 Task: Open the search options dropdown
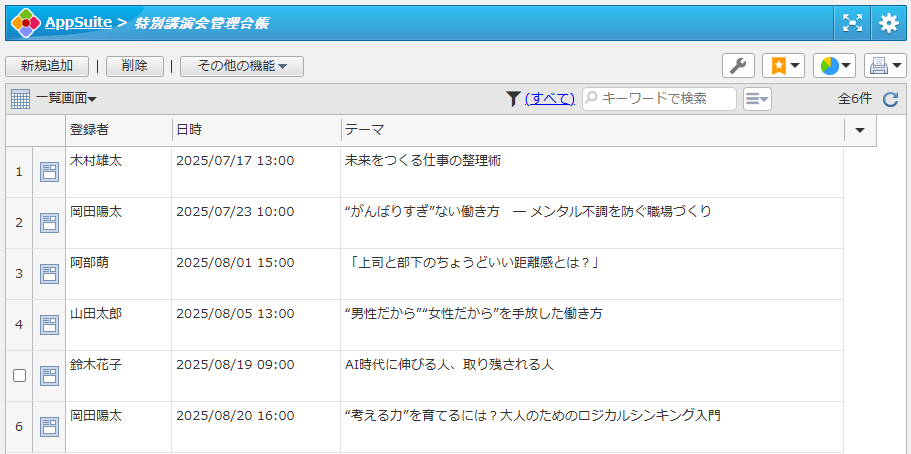pyautogui.click(x=757, y=98)
